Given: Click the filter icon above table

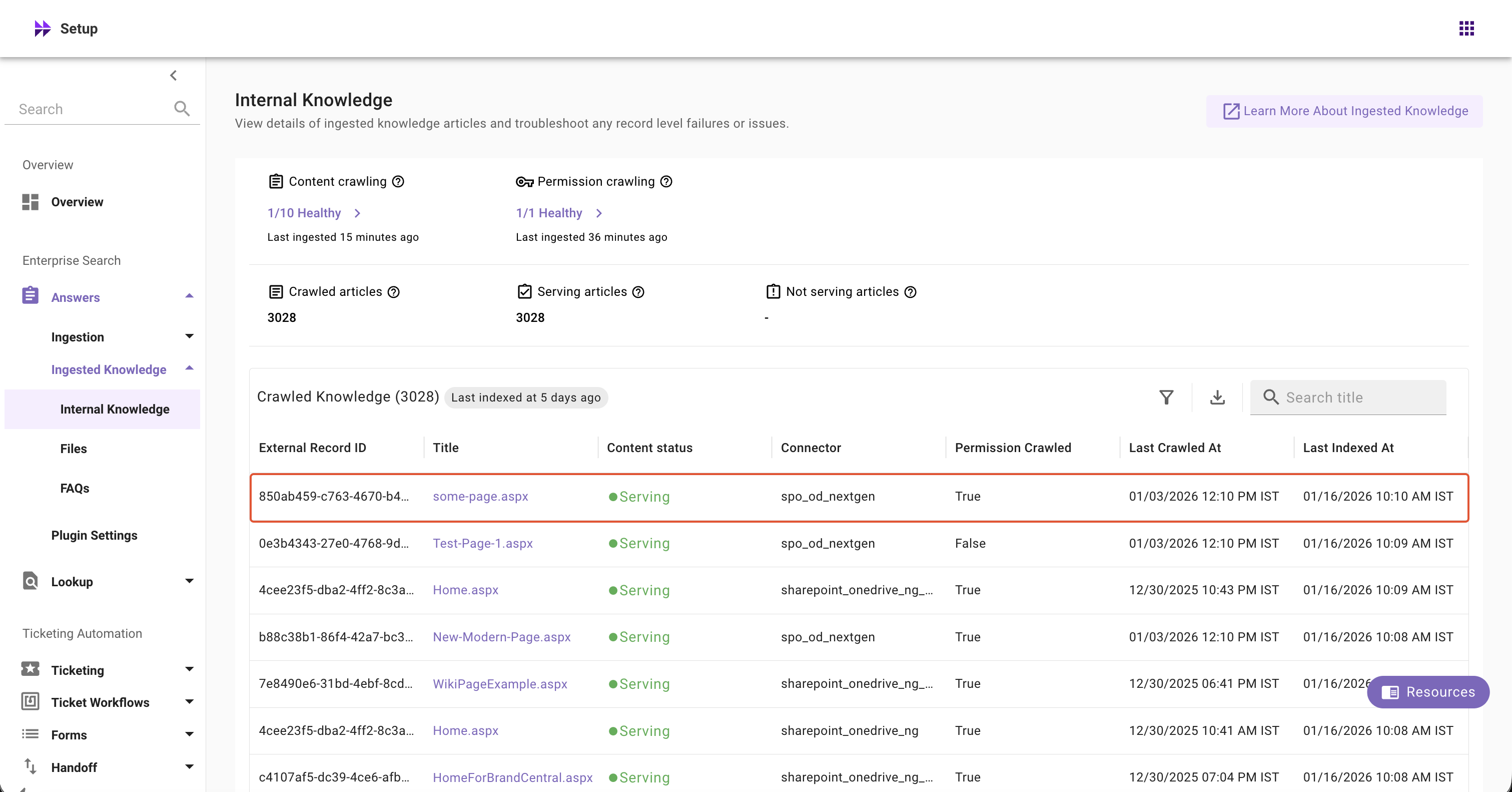Looking at the screenshot, I should point(1166,398).
